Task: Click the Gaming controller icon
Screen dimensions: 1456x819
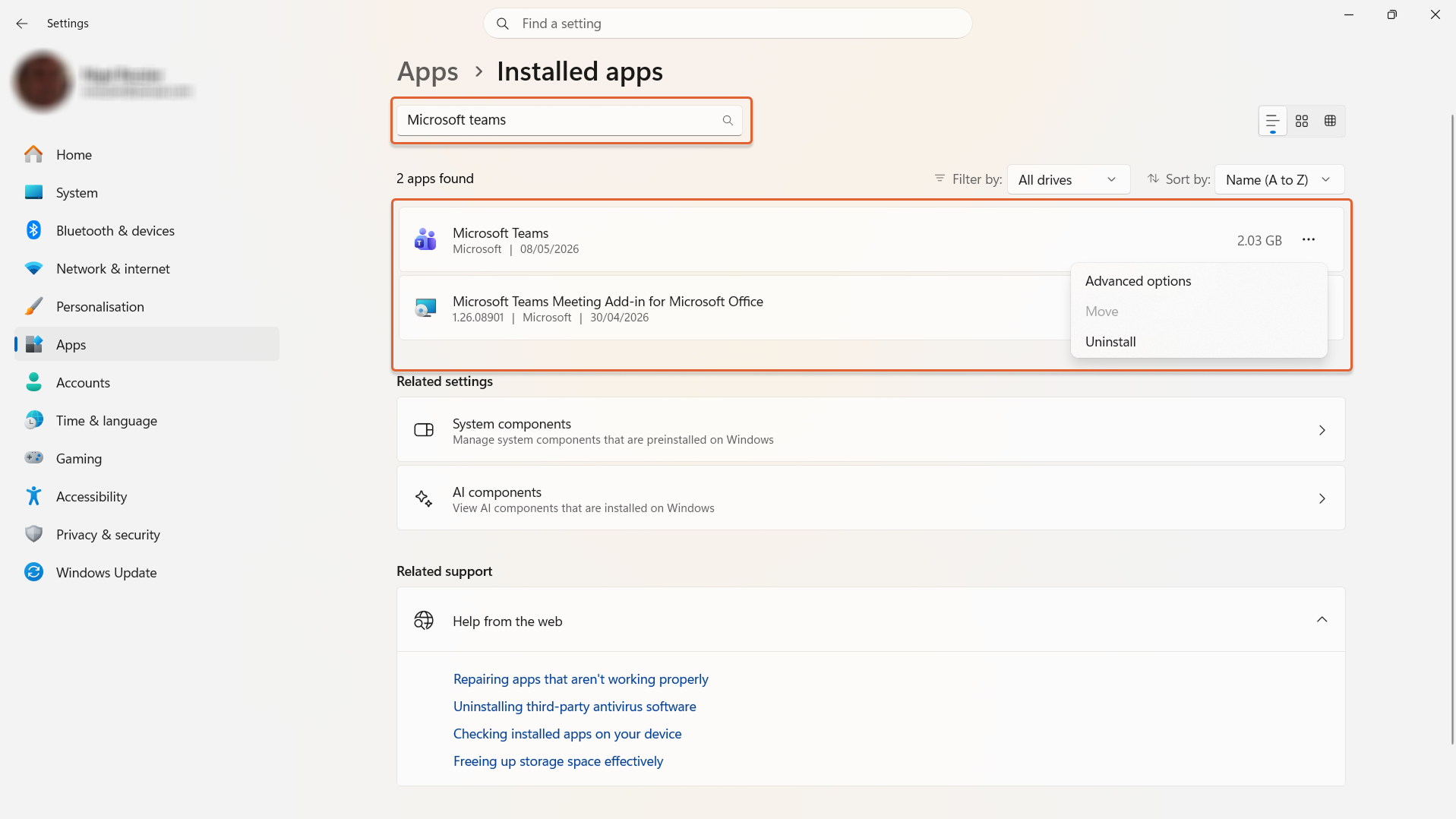Action: pyautogui.click(x=33, y=458)
